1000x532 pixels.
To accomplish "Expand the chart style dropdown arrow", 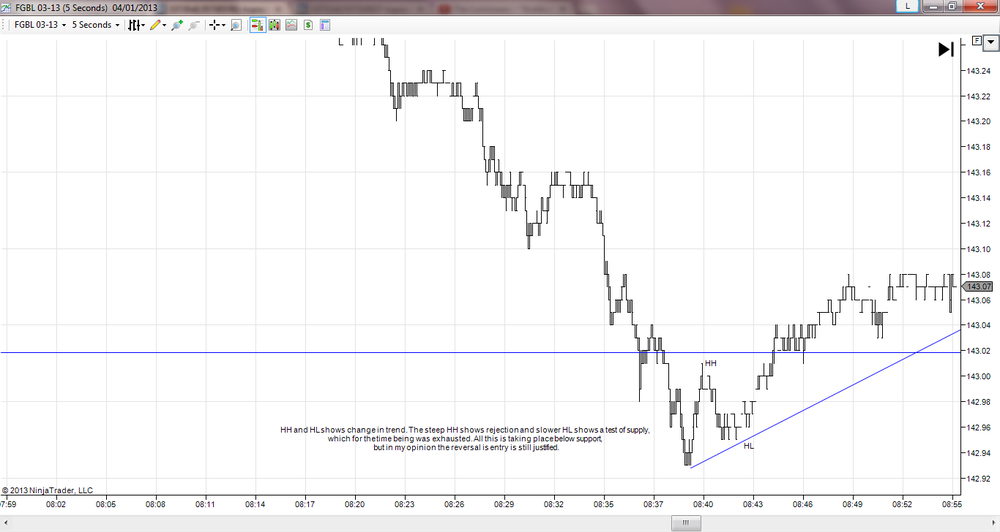I will [x=143, y=25].
